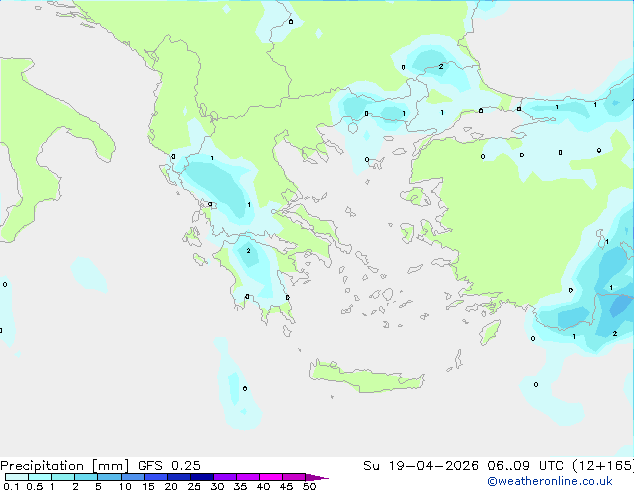The image size is (634, 490).
Task: Click the "(12+165)" forecast offset text
Action: point(602,466)
